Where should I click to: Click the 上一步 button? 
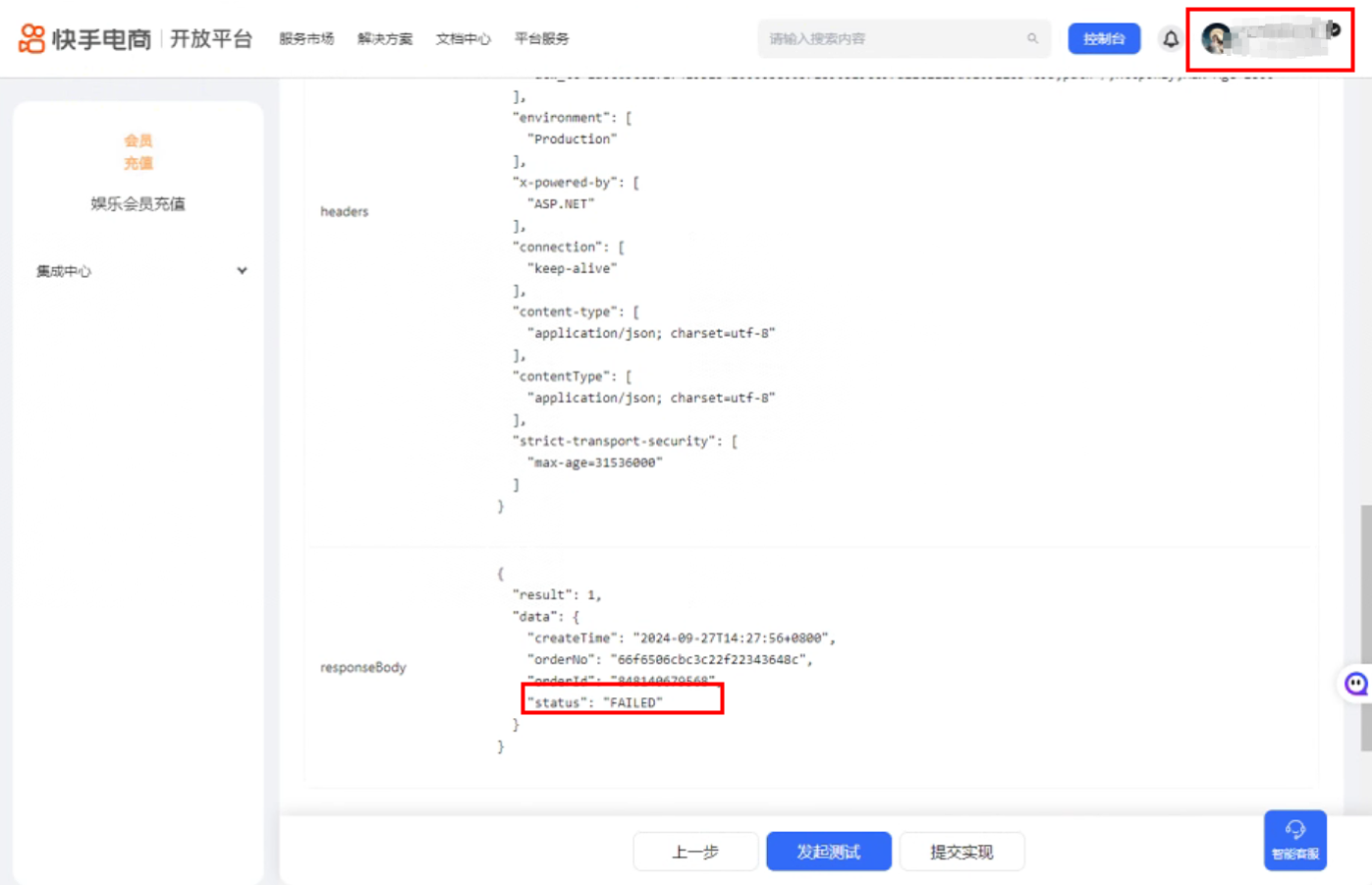pyautogui.click(x=695, y=852)
